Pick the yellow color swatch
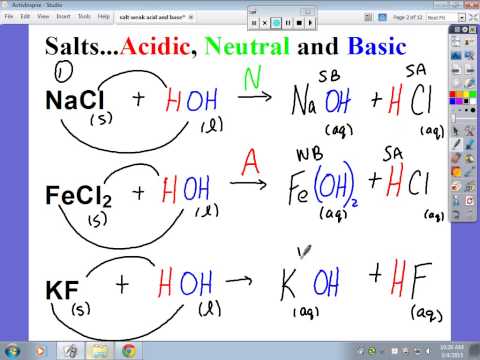 coord(466,94)
